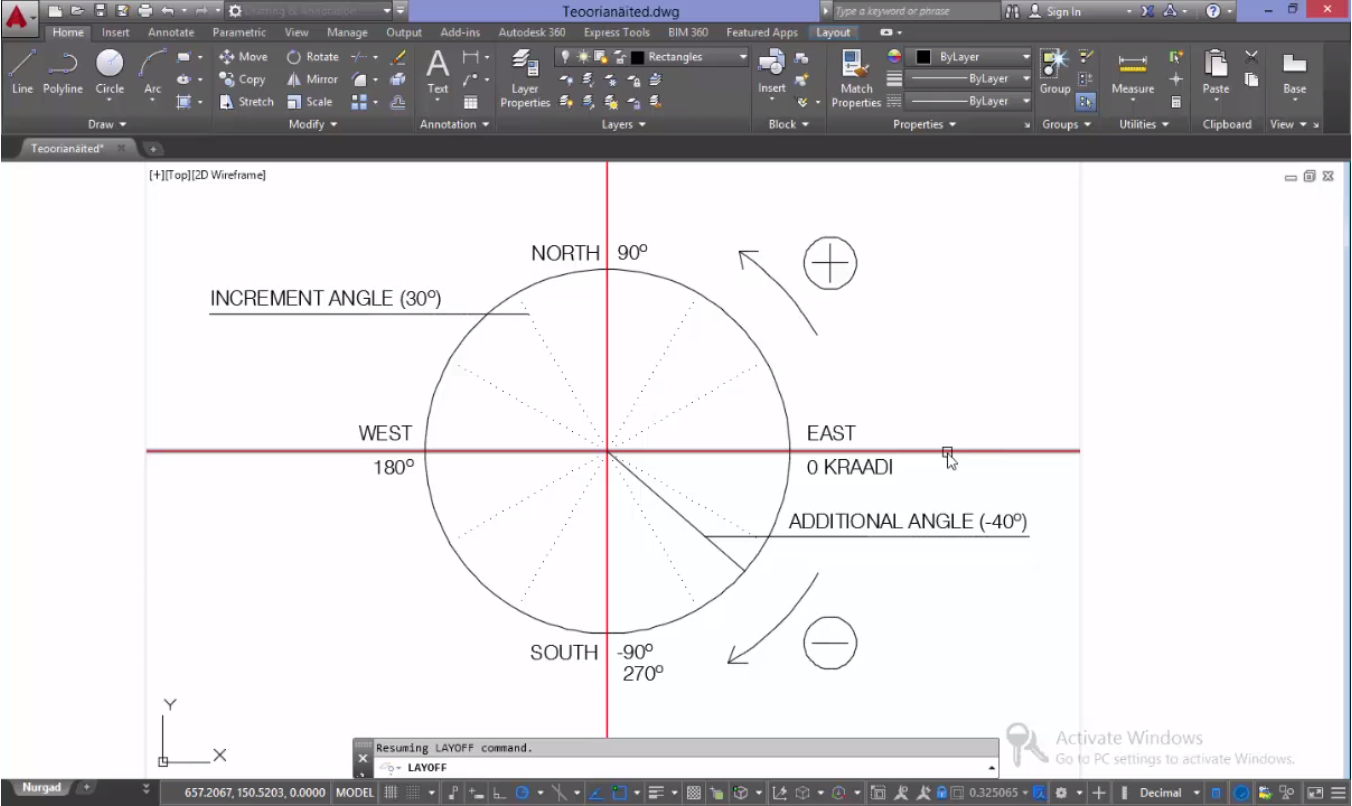This screenshot has height=806, width=1352.
Task: Start the Measure utility
Action: 1132,72
